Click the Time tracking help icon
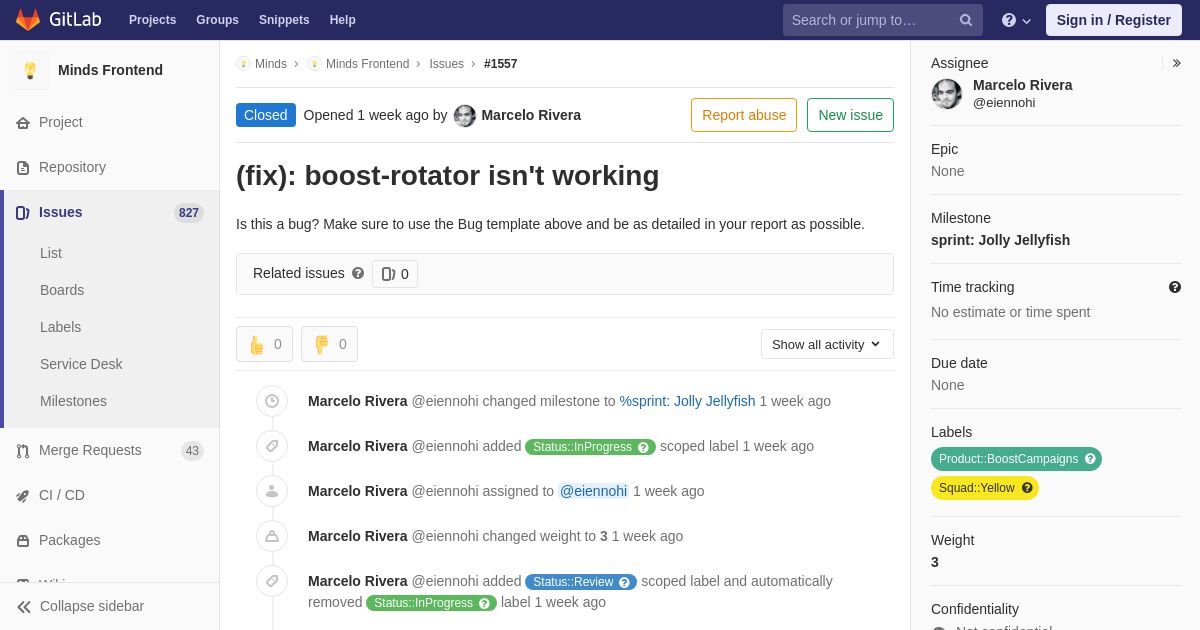1200x630 pixels. click(1175, 287)
